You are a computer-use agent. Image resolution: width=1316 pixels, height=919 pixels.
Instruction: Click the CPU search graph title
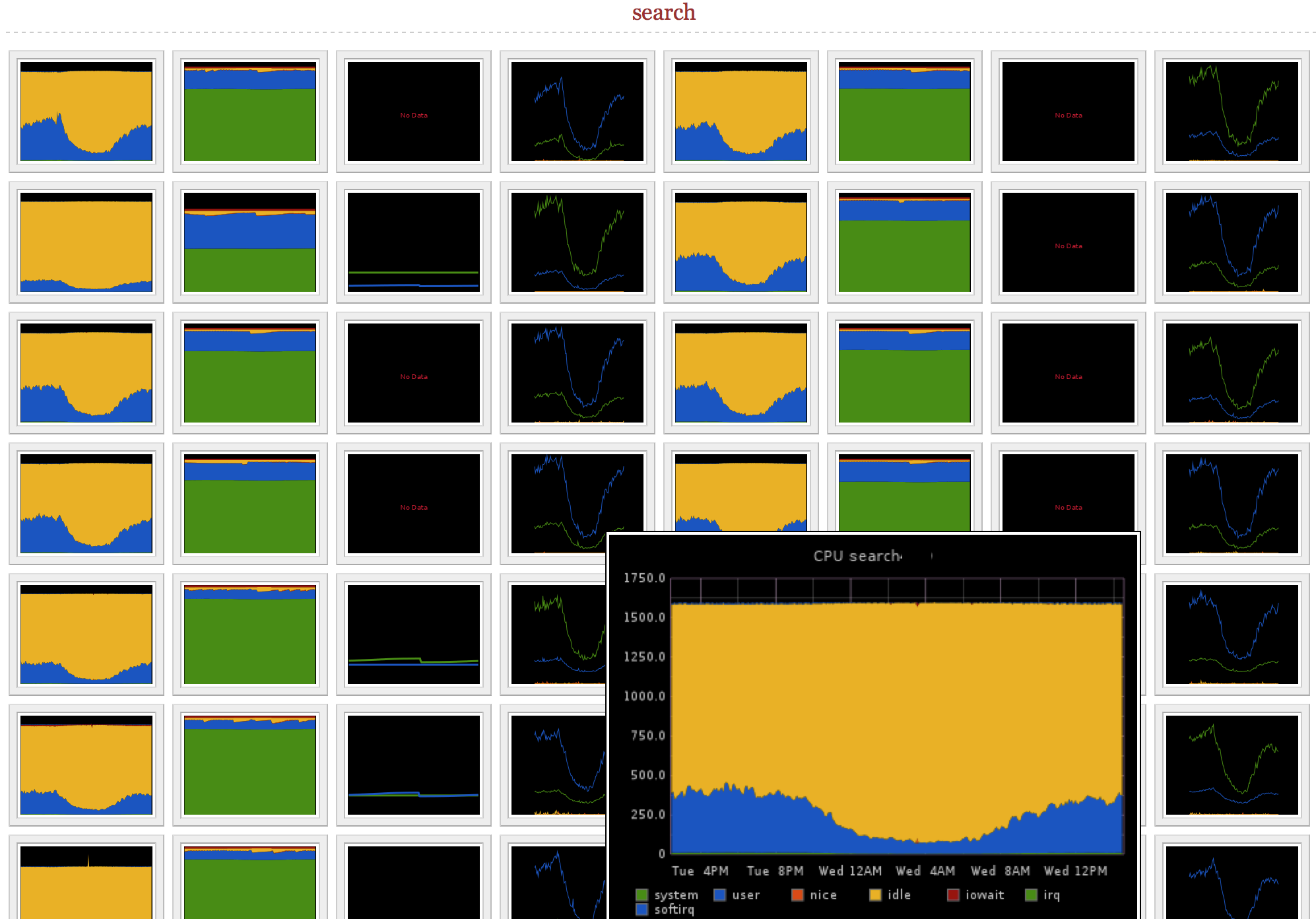click(857, 556)
